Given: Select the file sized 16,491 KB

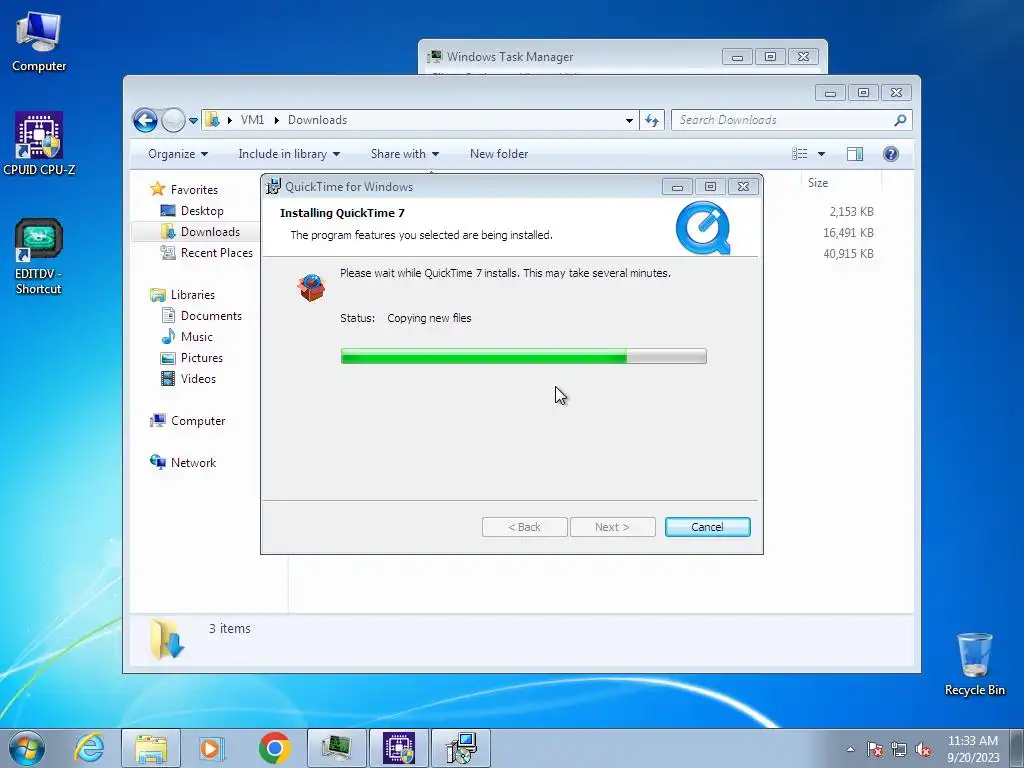Looking at the screenshot, I should (x=848, y=232).
